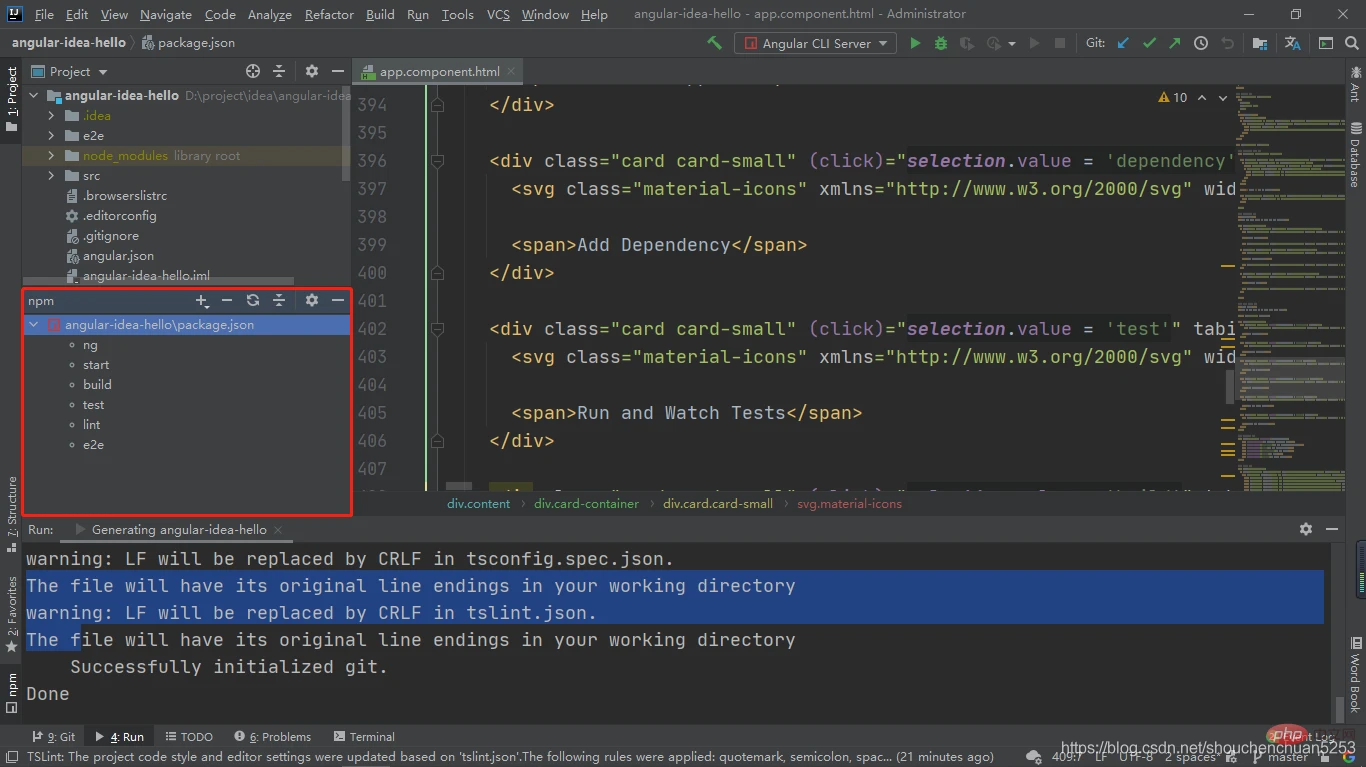Viewport: 1366px width, 767px height.
Task: Push commits with the green up-arrow icon
Action: point(1174,43)
